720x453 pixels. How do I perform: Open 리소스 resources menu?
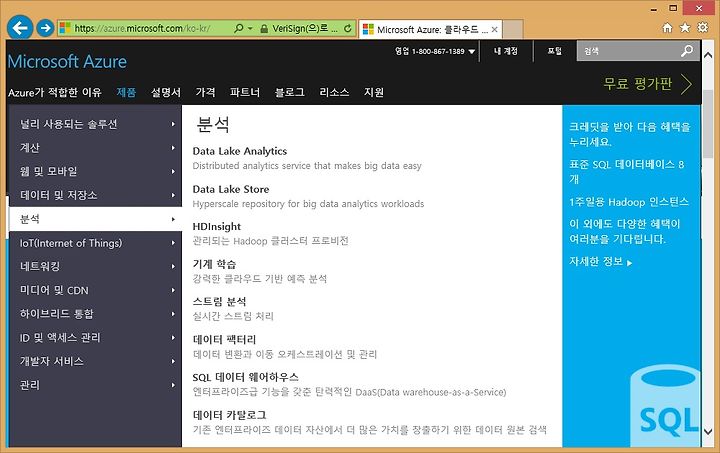[334, 92]
